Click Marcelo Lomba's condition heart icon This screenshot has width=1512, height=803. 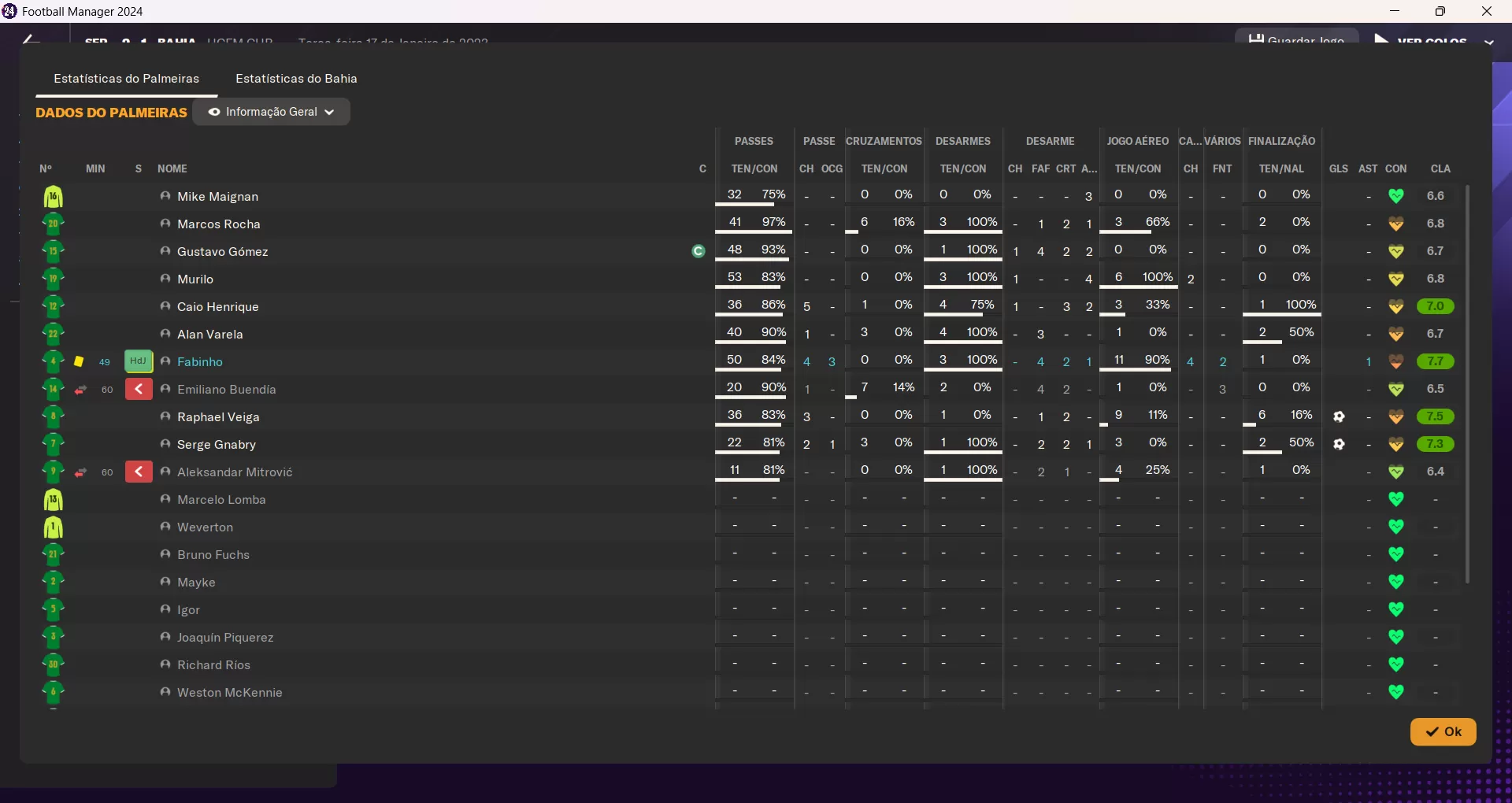click(x=1396, y=499)
